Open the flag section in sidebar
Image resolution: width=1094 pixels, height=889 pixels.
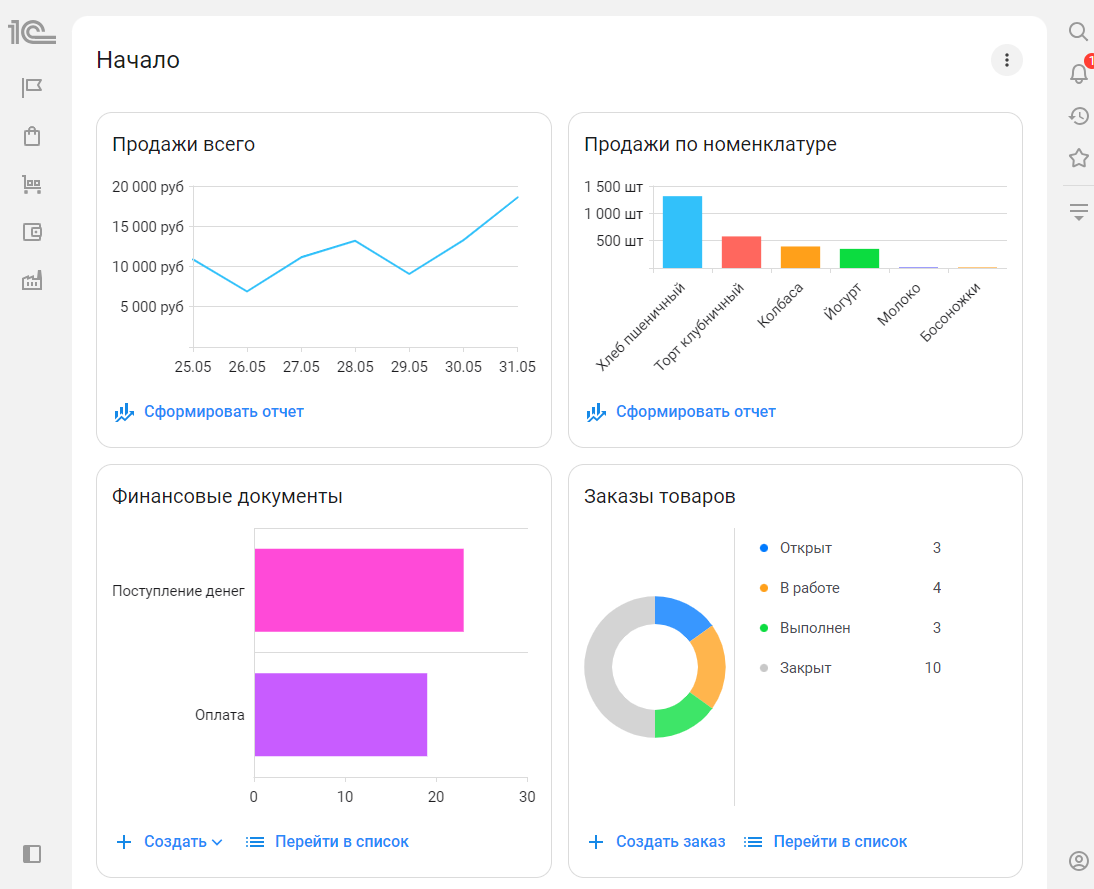coord(31,88)
